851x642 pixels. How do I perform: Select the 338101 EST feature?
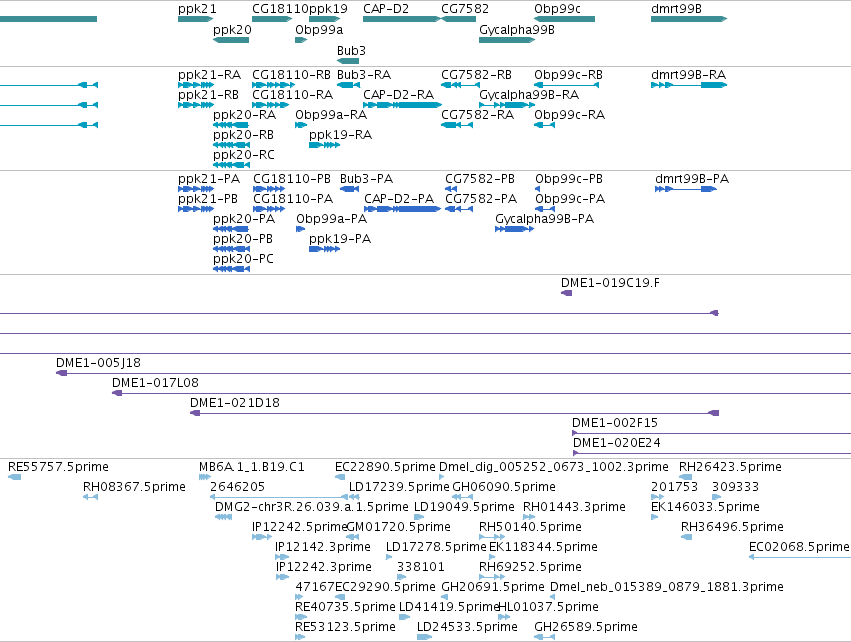tap(401, 577)
